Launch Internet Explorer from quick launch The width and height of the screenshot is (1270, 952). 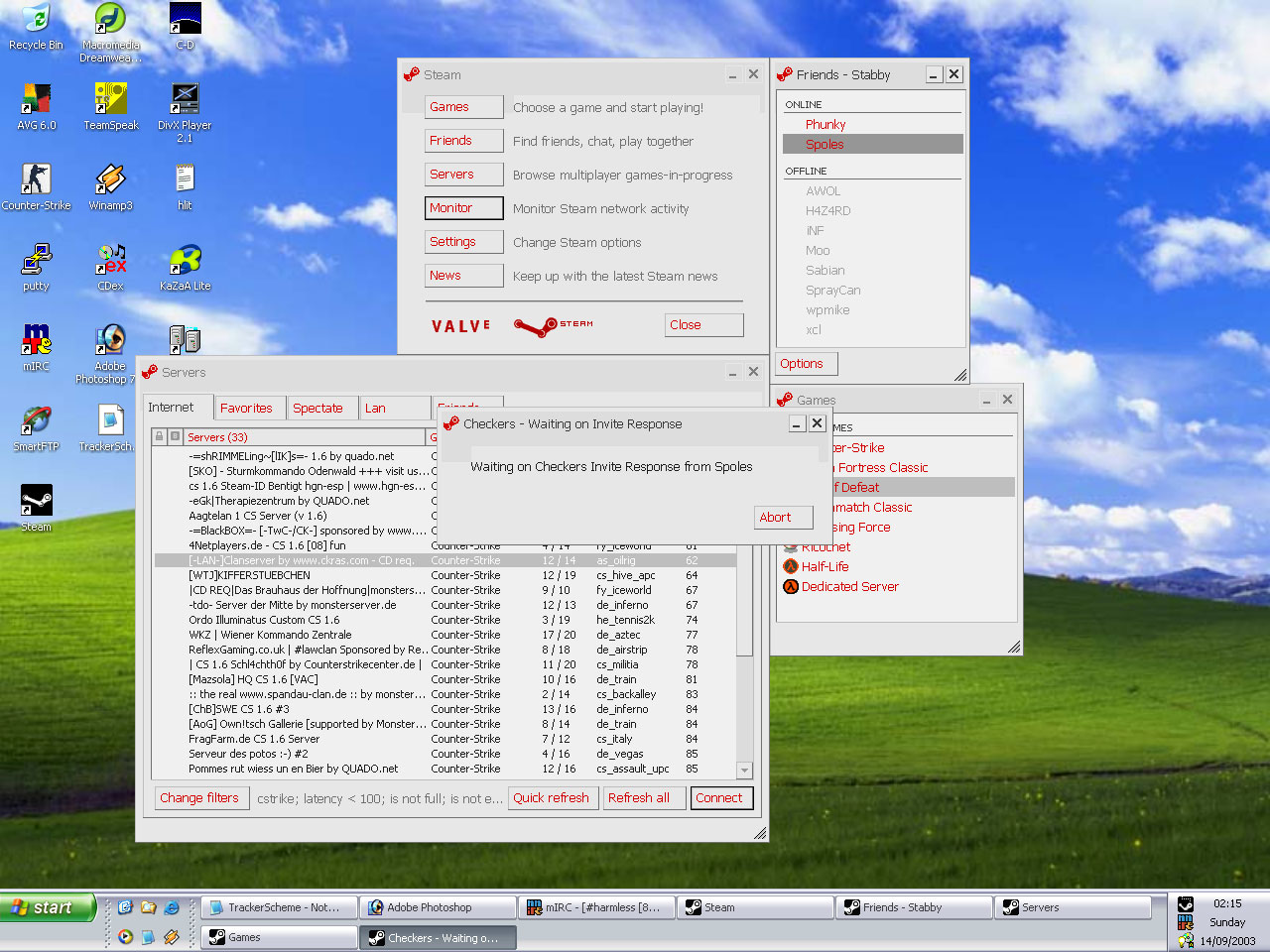click(x=171, y=907)
